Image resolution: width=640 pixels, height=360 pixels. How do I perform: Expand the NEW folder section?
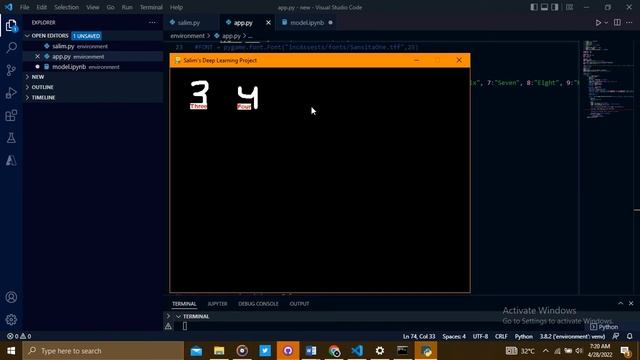coord(93,77)
